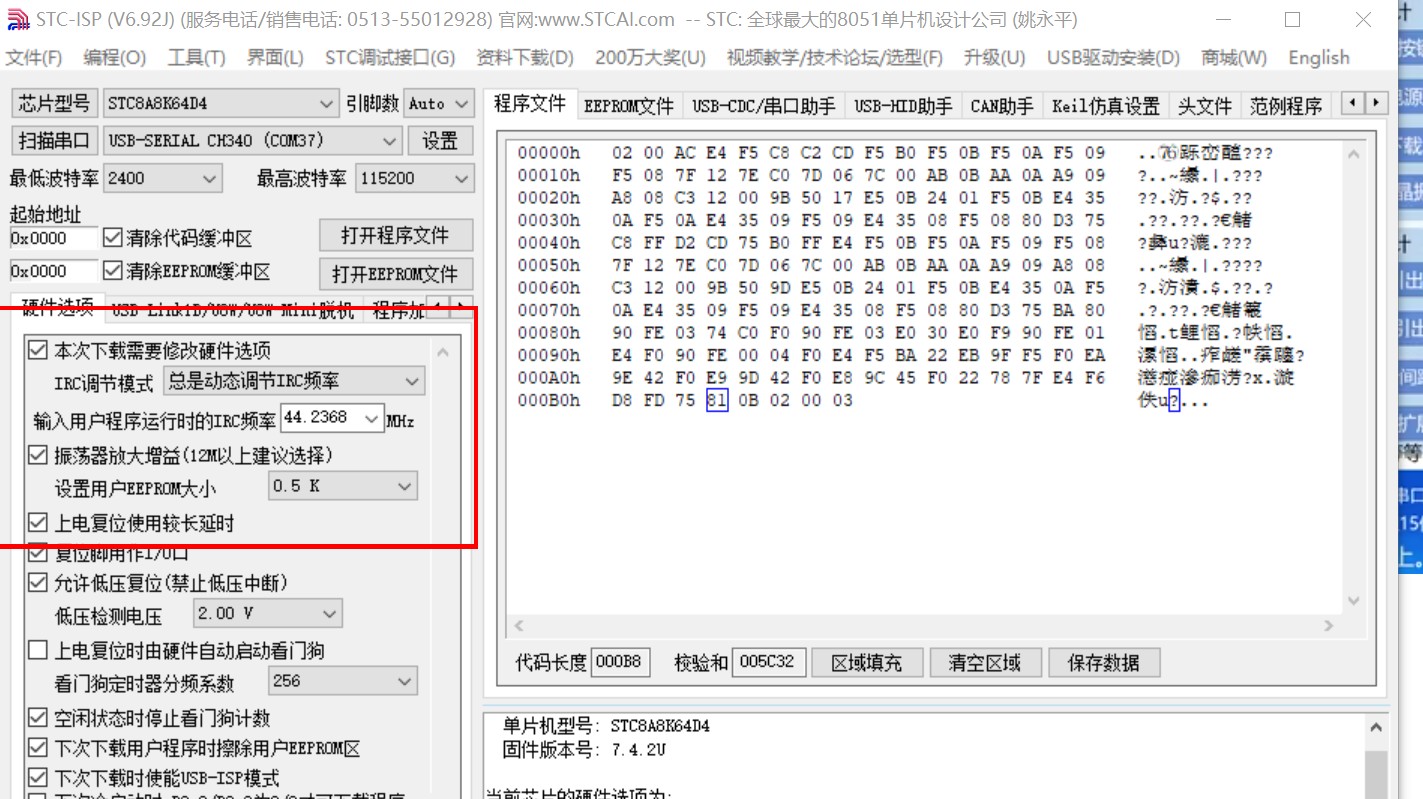This screenshot has width=1423, height=799.
Task: Click left arrow to scroll right-panel tabs
Action: click(1353, 103)
